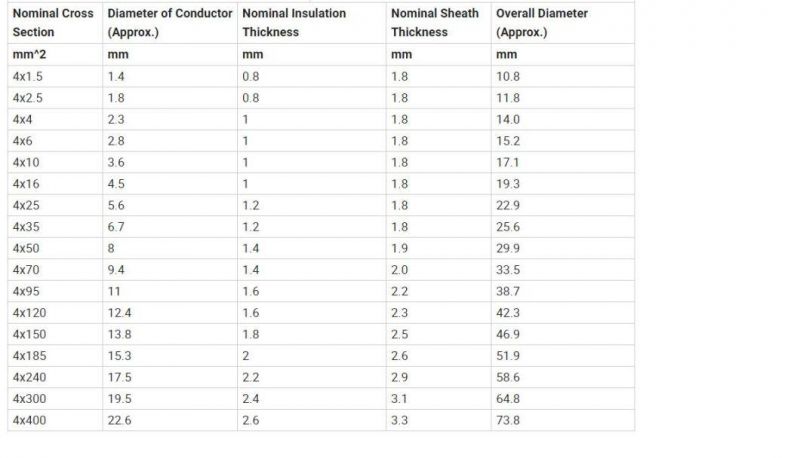Select the Nominal Sheath Thickness header
The height and width of the screenshot is (458, 800).
point(438,22)
